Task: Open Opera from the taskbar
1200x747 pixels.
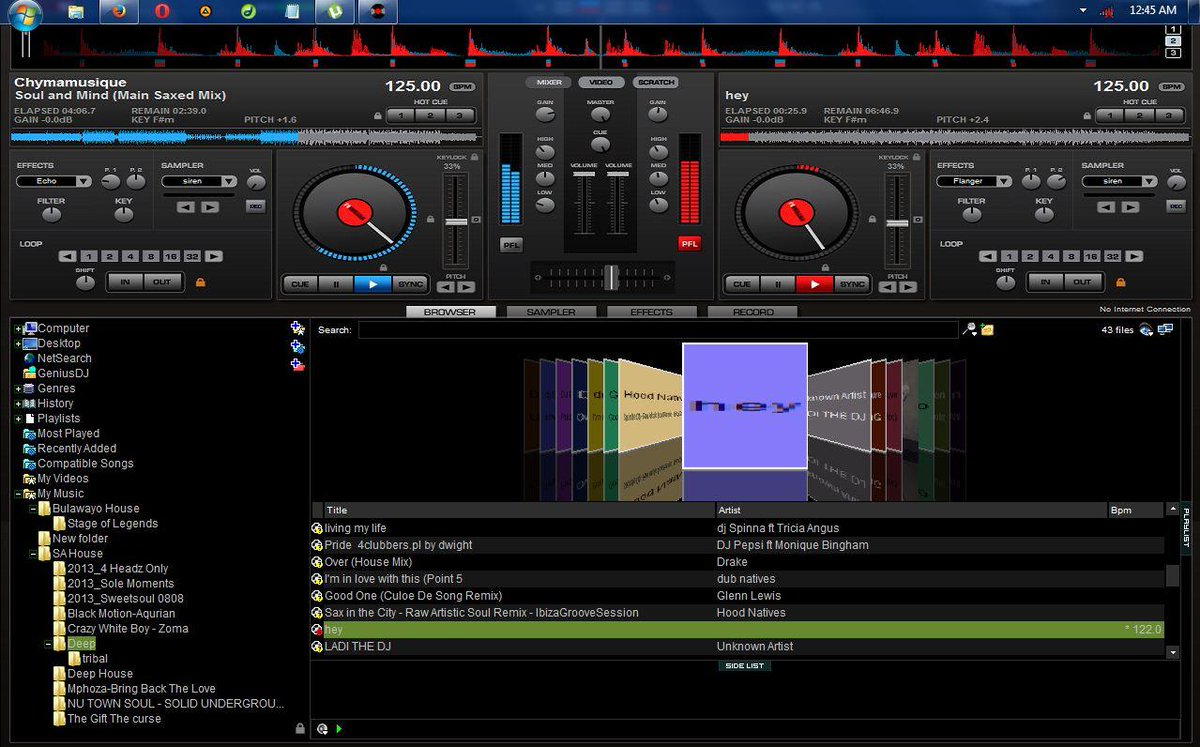Action: [x=161, y=11]
